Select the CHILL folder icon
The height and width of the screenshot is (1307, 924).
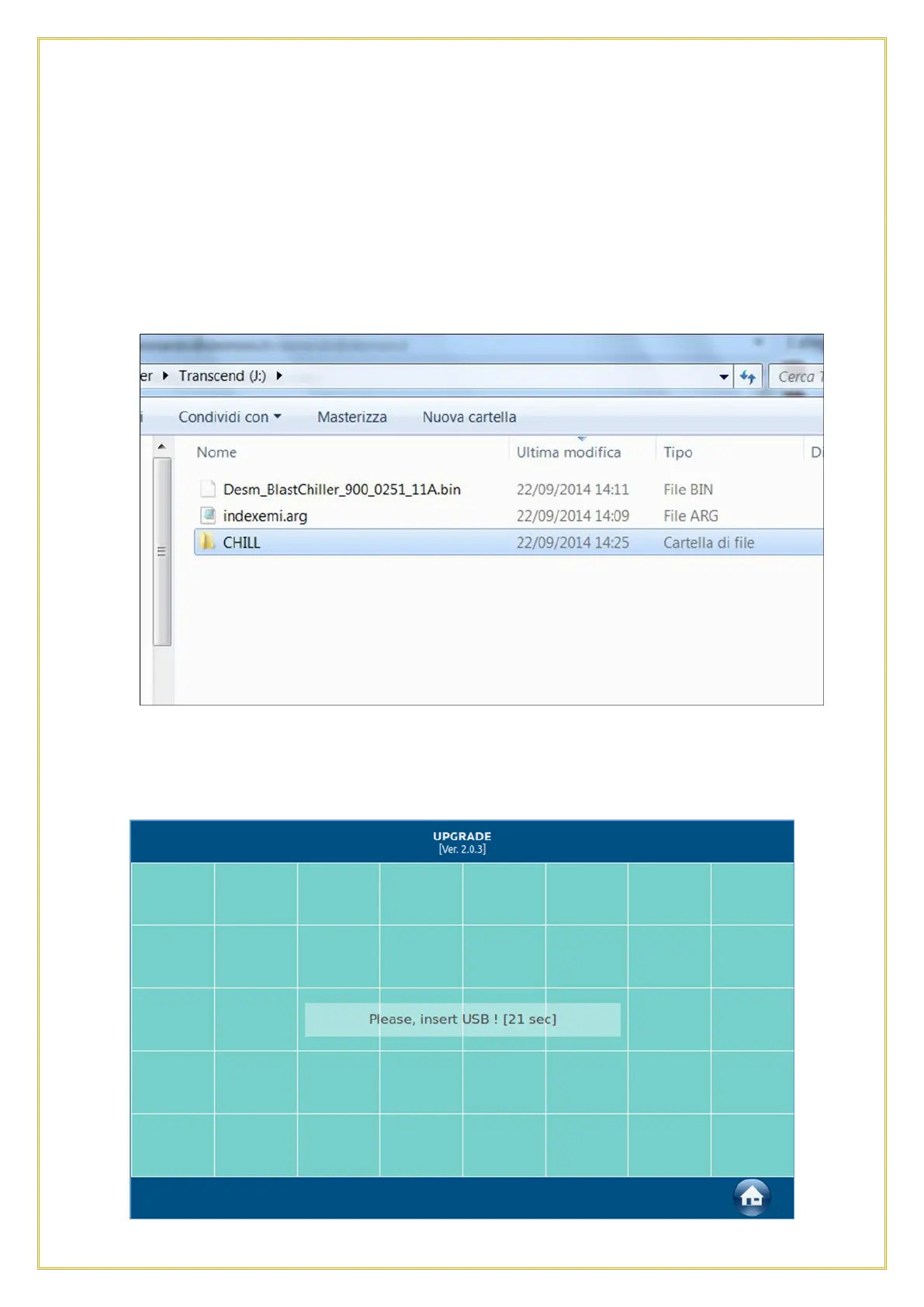point(207,542)
